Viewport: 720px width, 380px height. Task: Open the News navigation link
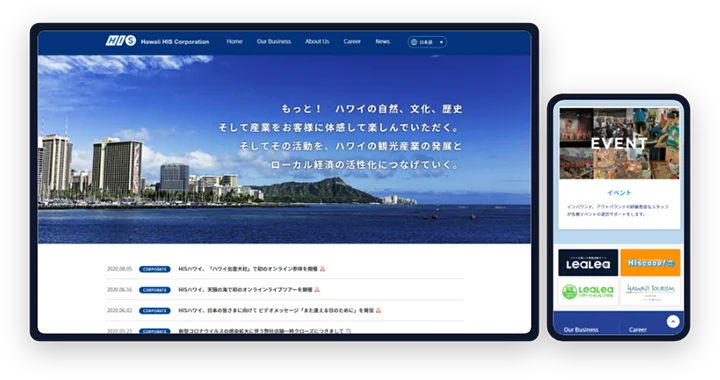point(382,41)
